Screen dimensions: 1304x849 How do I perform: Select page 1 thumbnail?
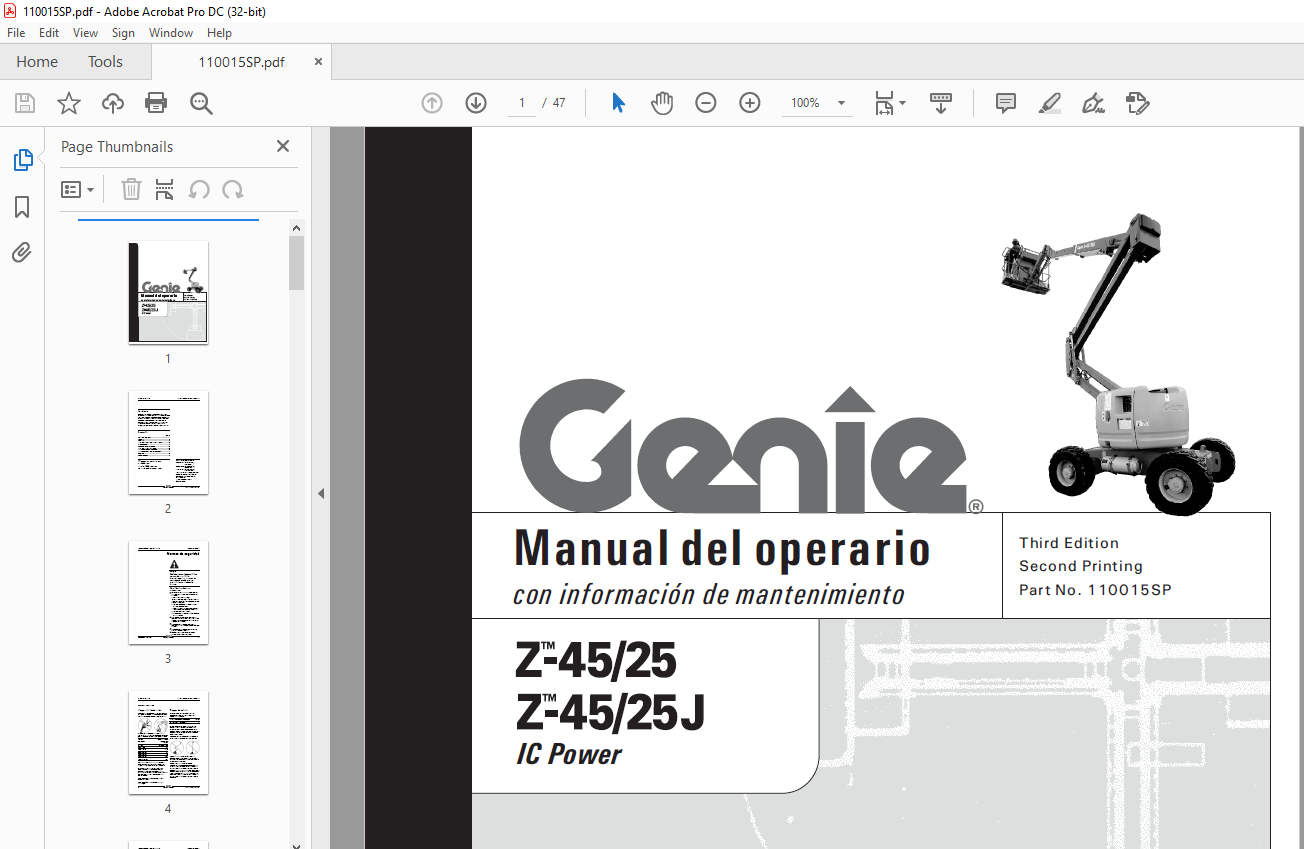(x=168, y=292)
